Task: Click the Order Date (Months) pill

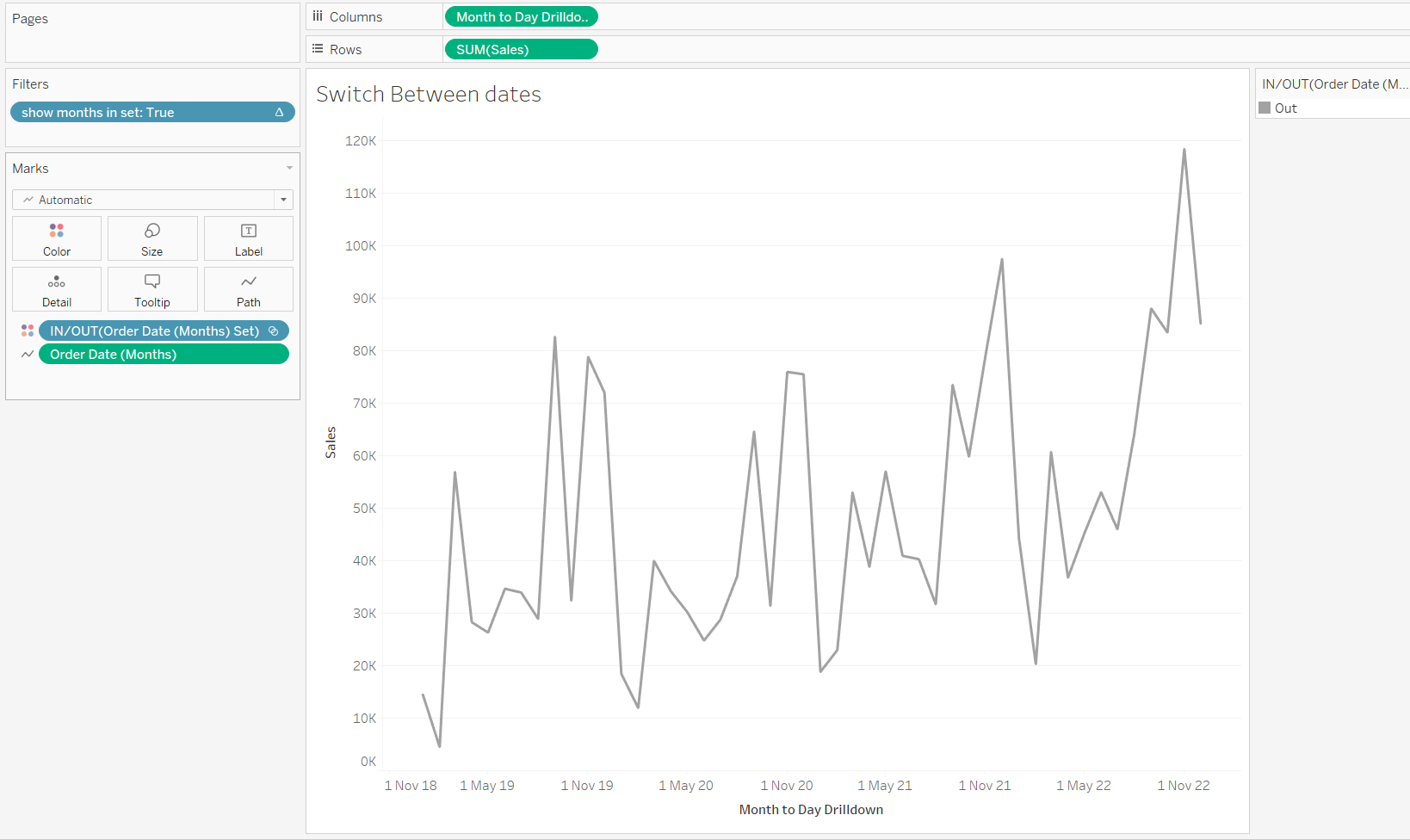Action: (164, 354)
